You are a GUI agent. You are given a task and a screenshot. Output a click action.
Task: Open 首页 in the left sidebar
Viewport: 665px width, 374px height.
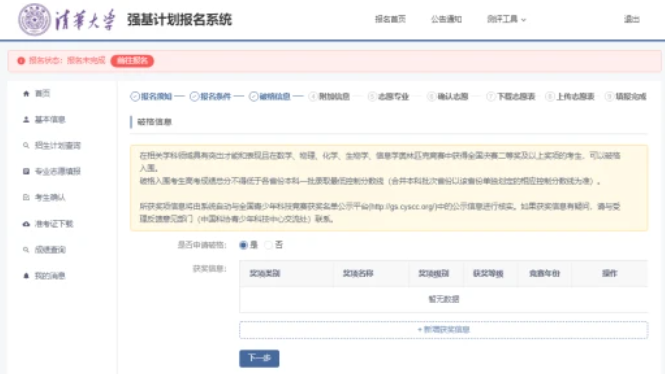pyautogui.click(x=42, y=93)
